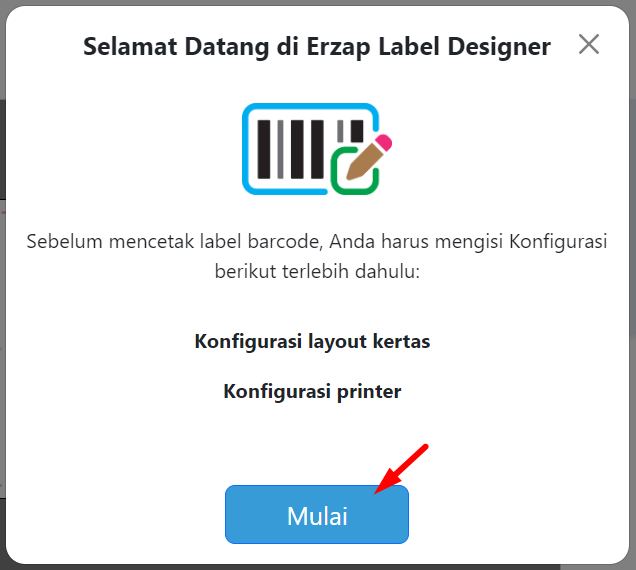
Task: Click the dimmed backdrop right of the dialog
Action: pos(633,284)
